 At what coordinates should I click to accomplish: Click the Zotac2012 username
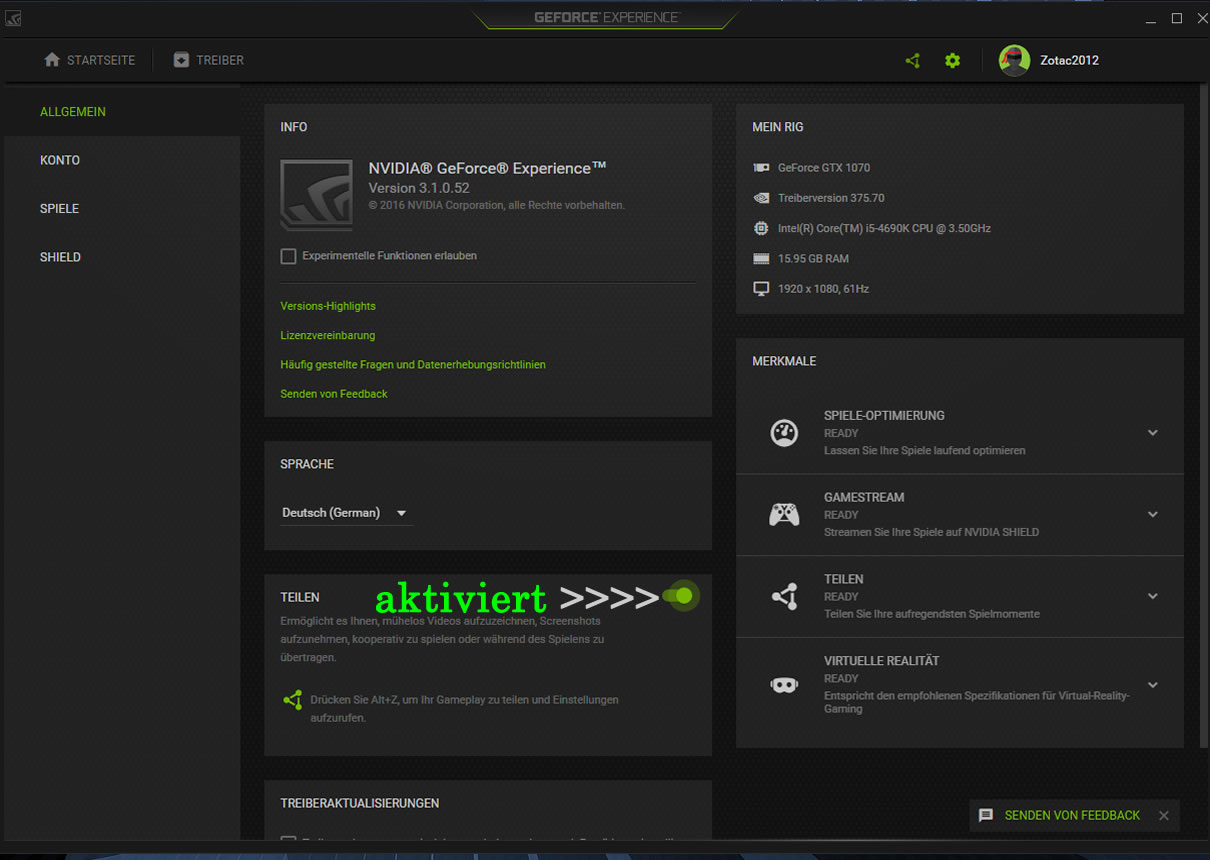[1068, 60]
